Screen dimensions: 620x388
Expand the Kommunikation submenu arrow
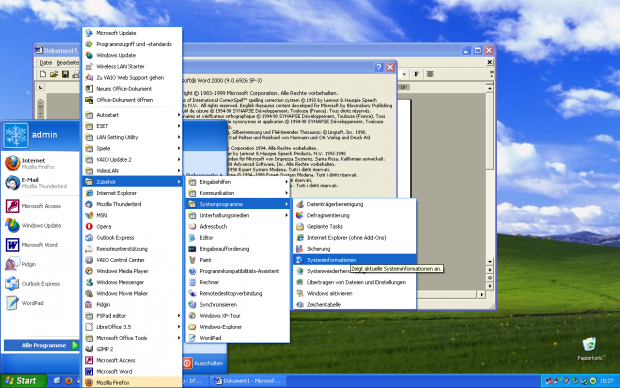tap(286, 193)
